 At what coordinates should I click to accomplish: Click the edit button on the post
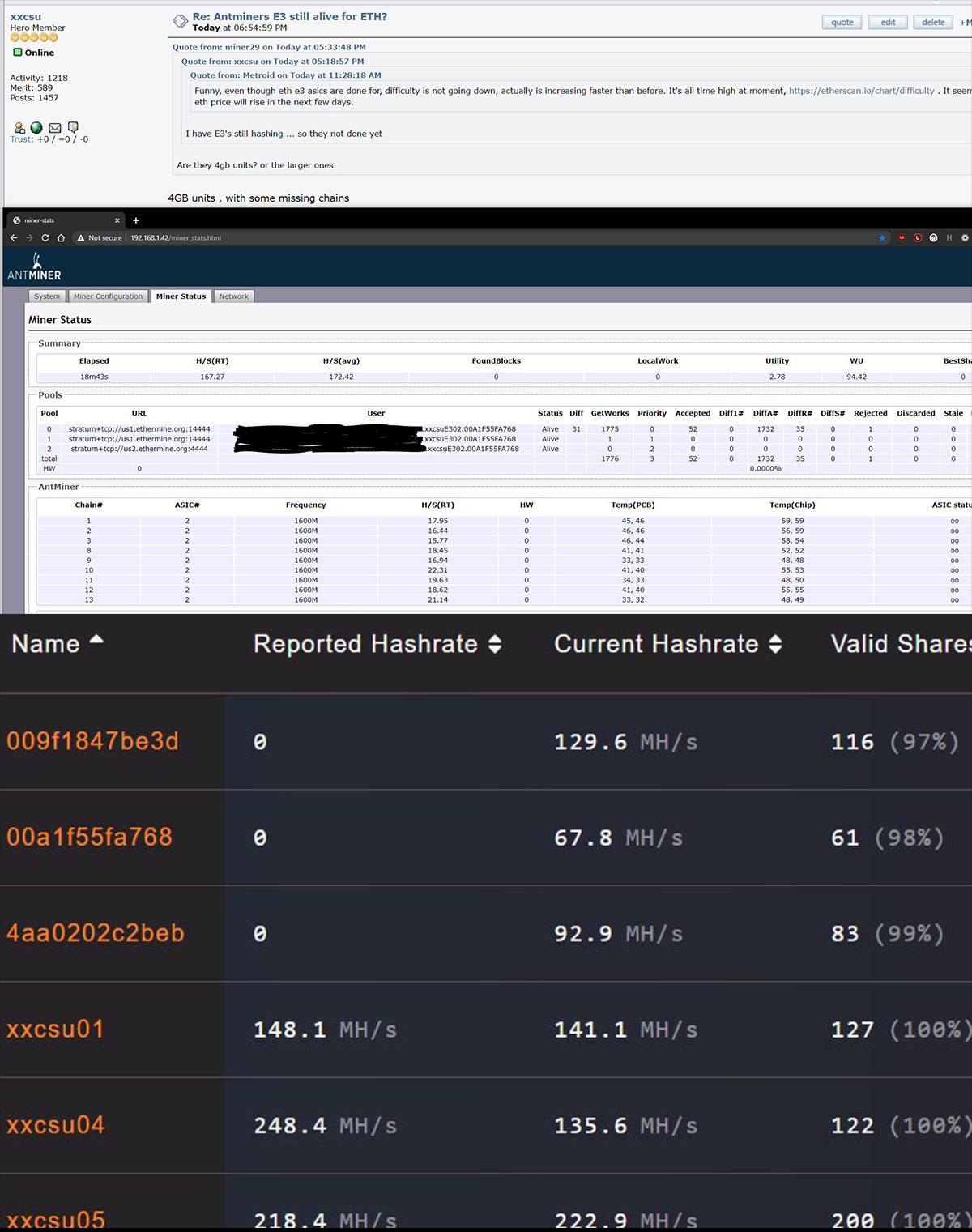point(888,23)
